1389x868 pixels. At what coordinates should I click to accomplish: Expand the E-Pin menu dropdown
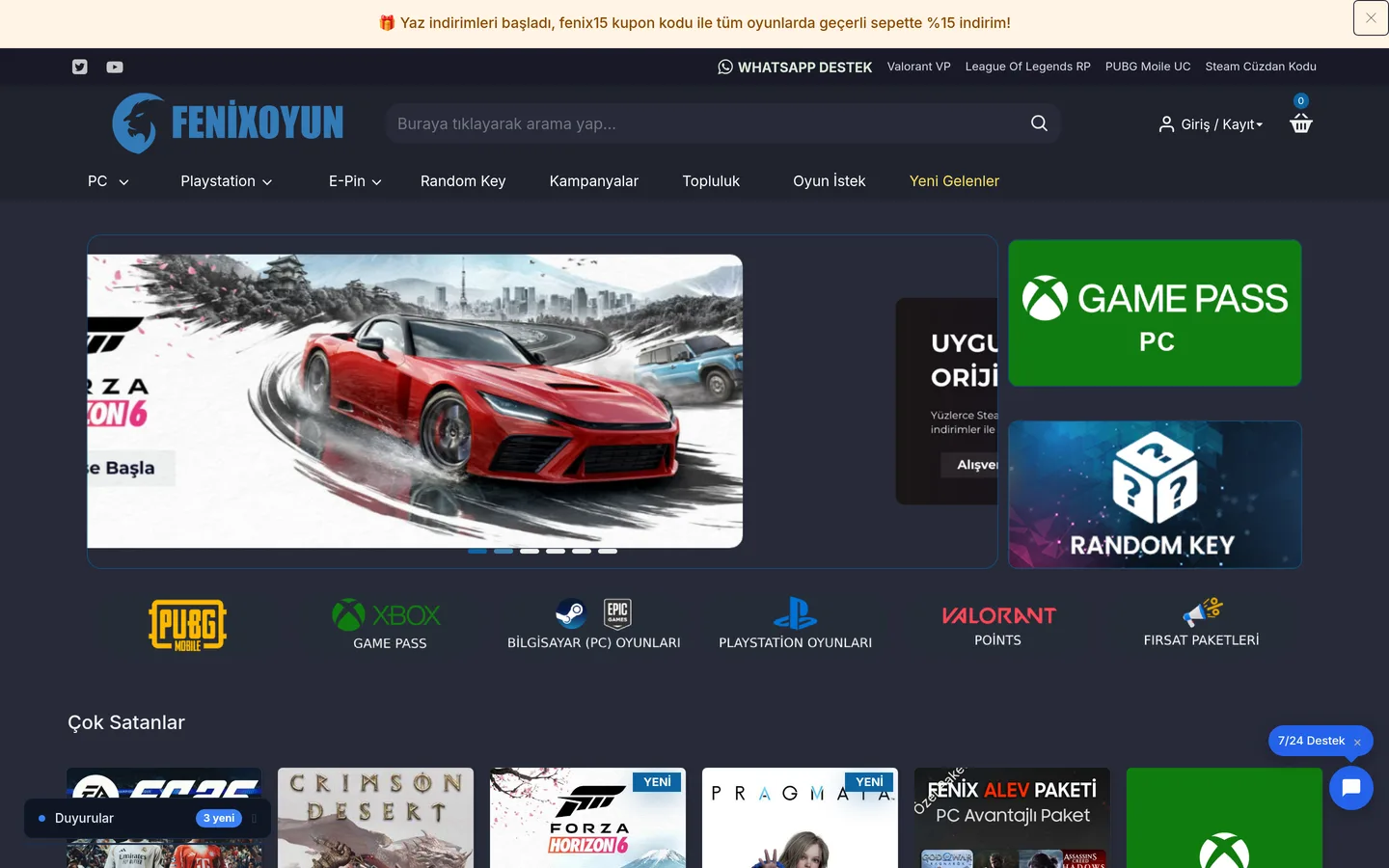pos(355,181)
